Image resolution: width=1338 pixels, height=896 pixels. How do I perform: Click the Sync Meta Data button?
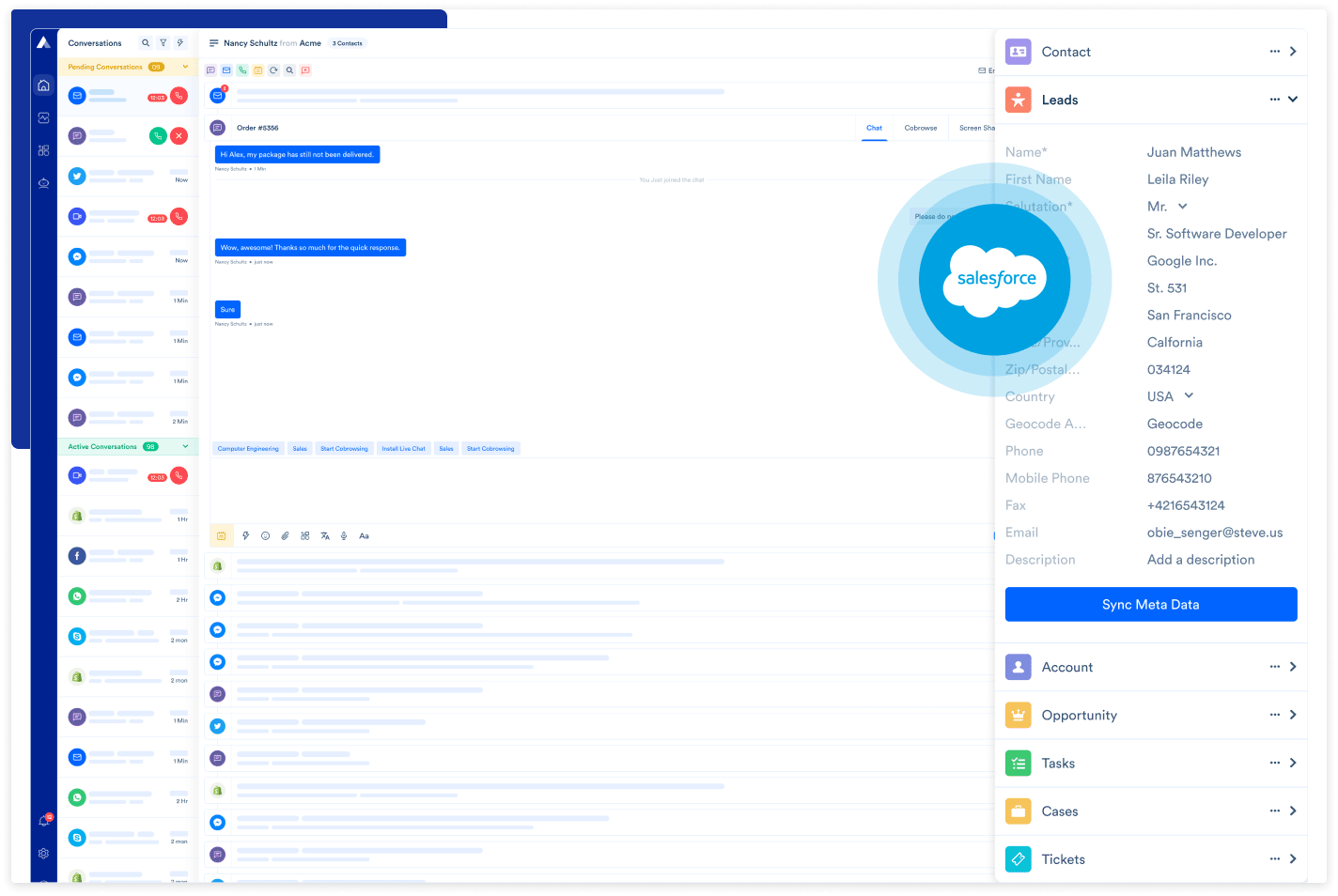click(1151, 605)
